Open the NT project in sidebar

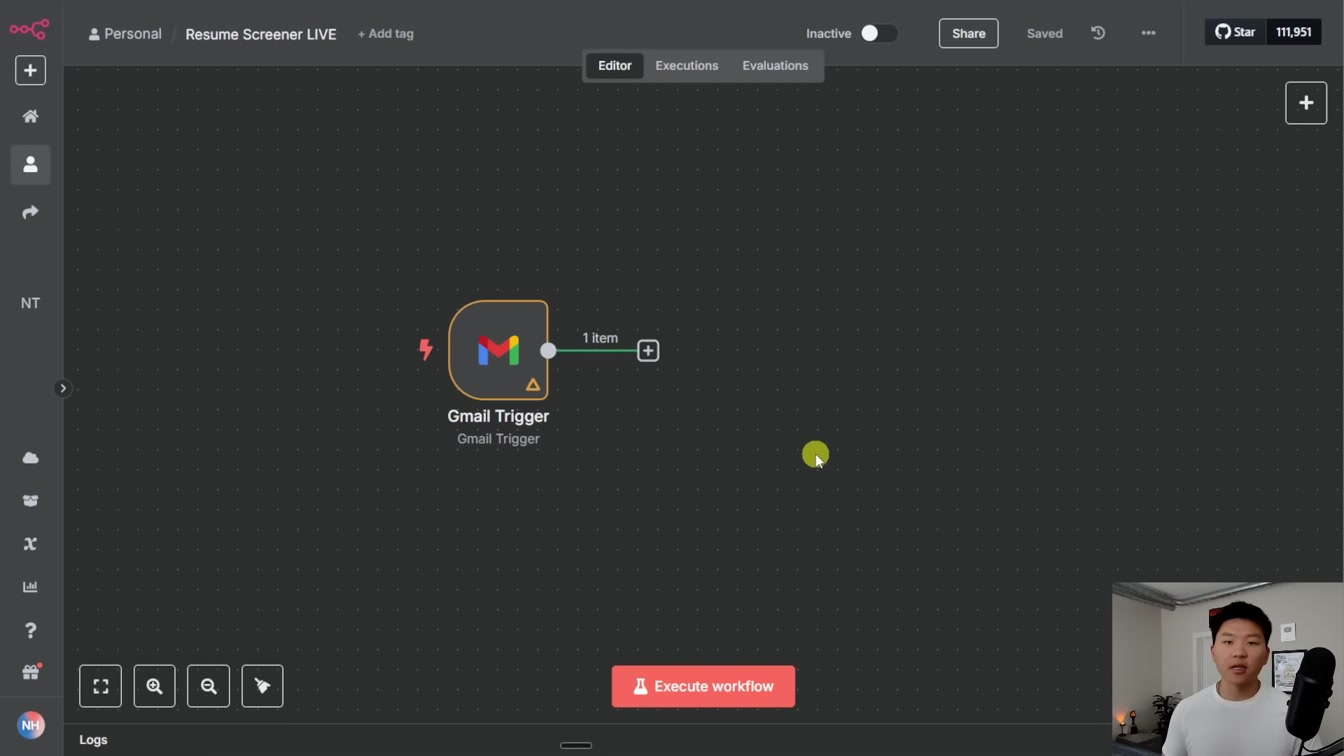tap(30, 303)
